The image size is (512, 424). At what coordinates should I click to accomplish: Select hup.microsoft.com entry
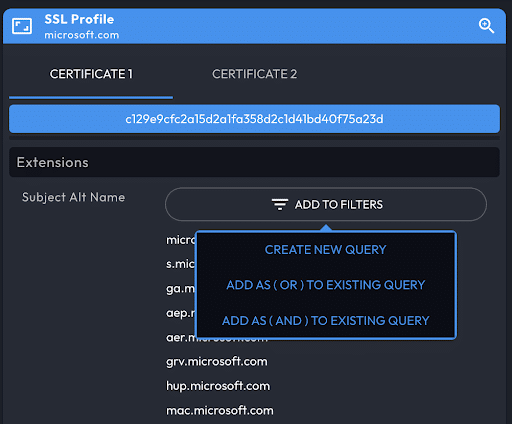(x=218, y=386)
